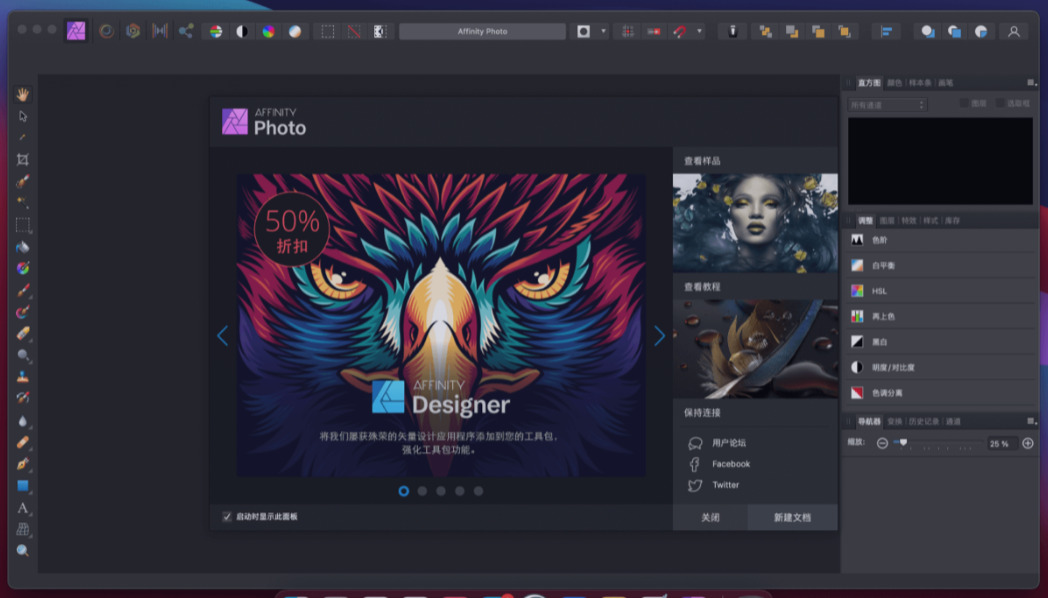Select the Zoom magnifier tool
Viewport: 1048px width, 598px height.
coord(23,551)
